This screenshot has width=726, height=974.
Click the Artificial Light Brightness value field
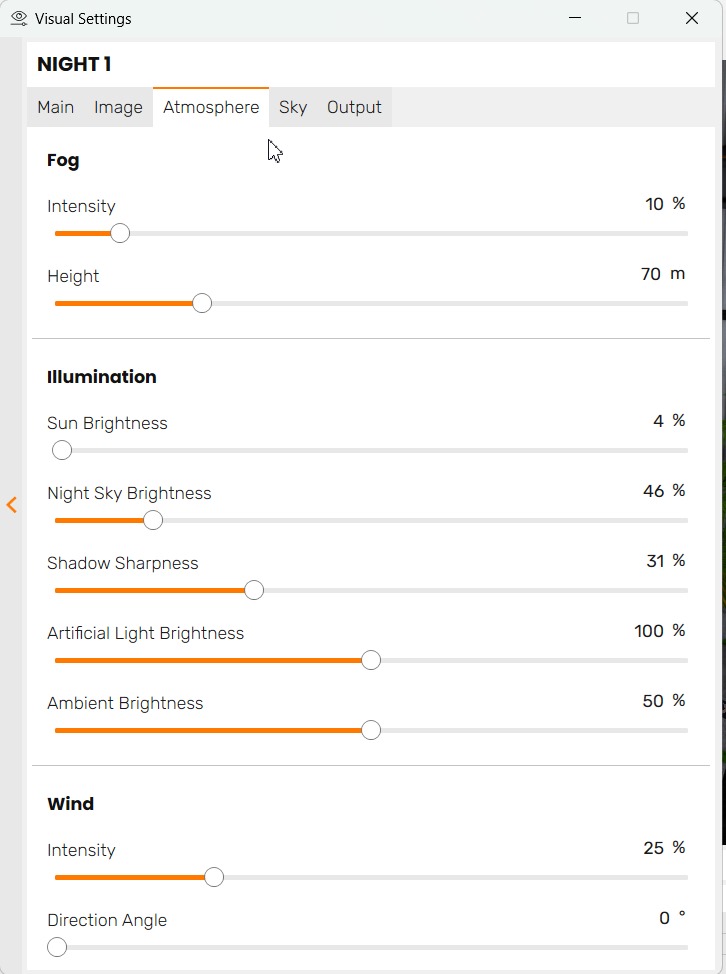coord(649,631)
